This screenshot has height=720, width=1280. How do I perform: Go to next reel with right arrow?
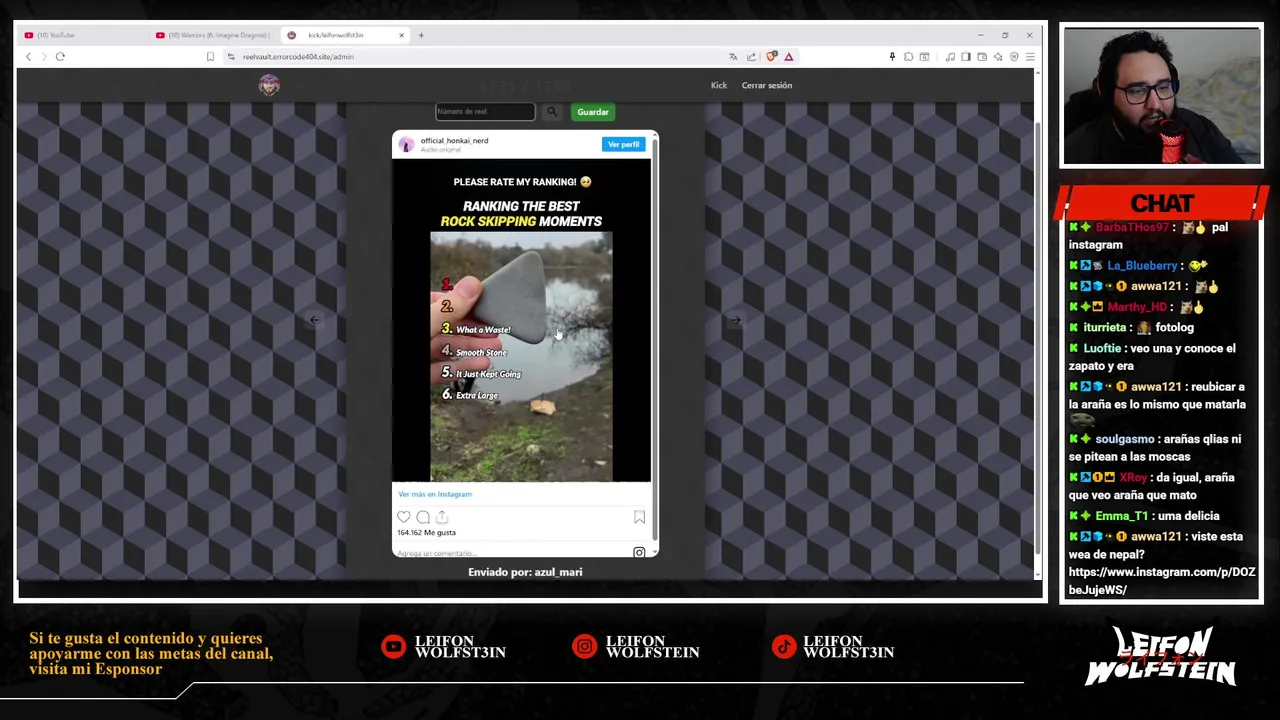click(x=736, y=320)
